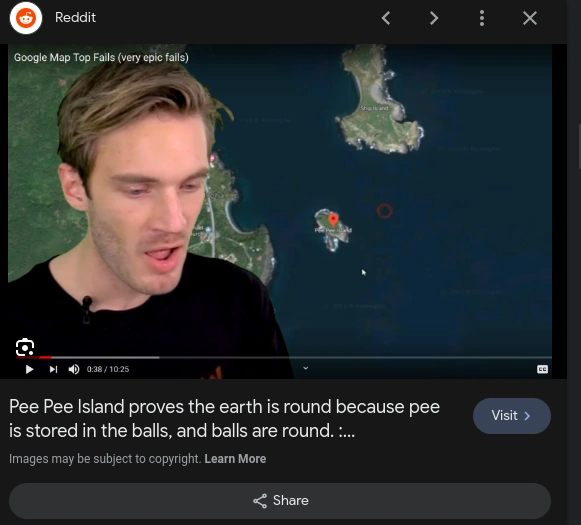Skip to the next video
581x525 pixels.
click(53, 369)
